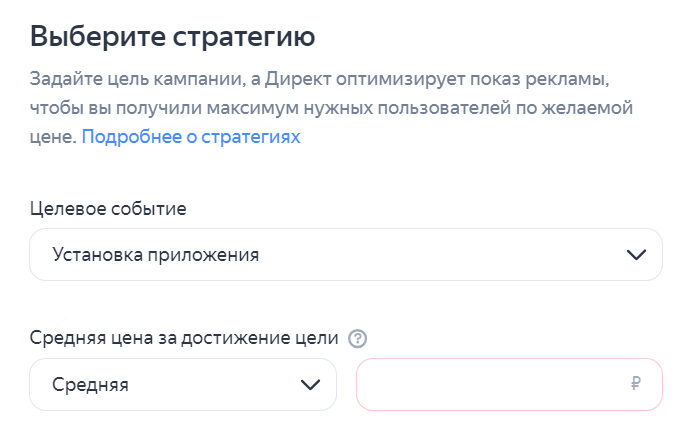The height and width of the screenshot is (421, 693).
Task: Open the "Целевое событие" dropdown field
Action: point(345,255)
